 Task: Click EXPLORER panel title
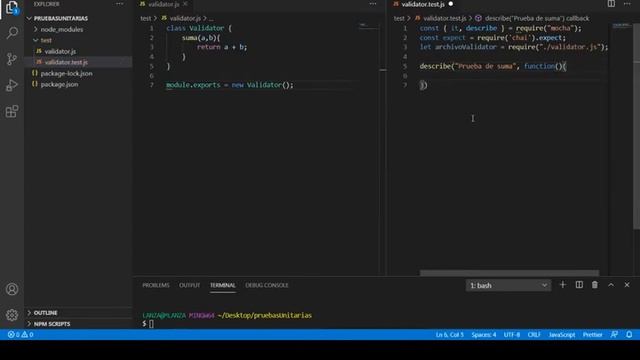click(46, 4)
